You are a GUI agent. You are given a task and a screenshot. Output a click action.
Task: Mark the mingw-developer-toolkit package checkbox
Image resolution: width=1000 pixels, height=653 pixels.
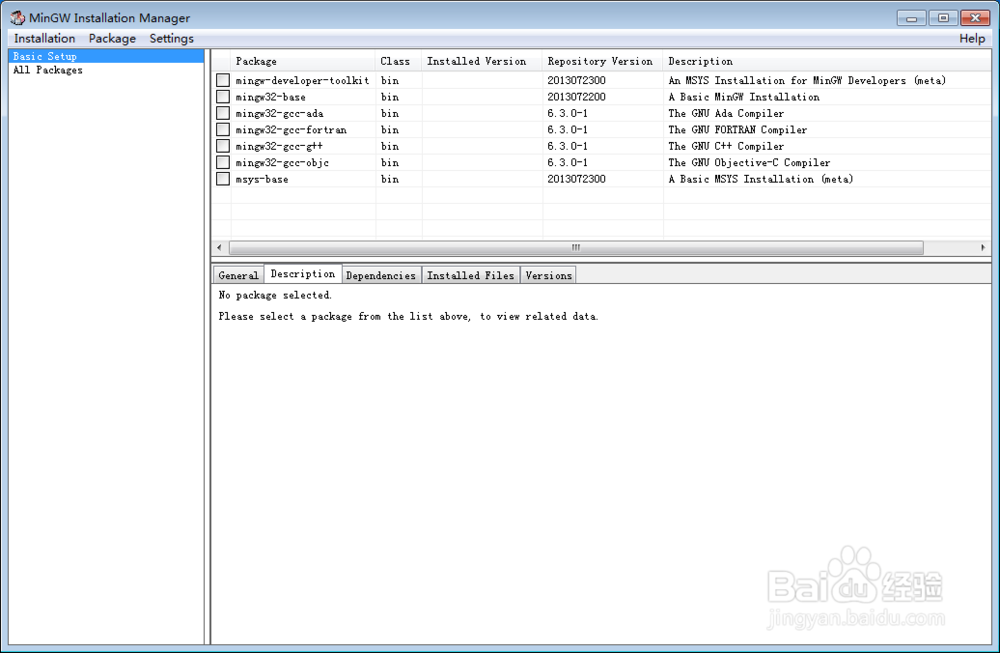click(223, 80)
